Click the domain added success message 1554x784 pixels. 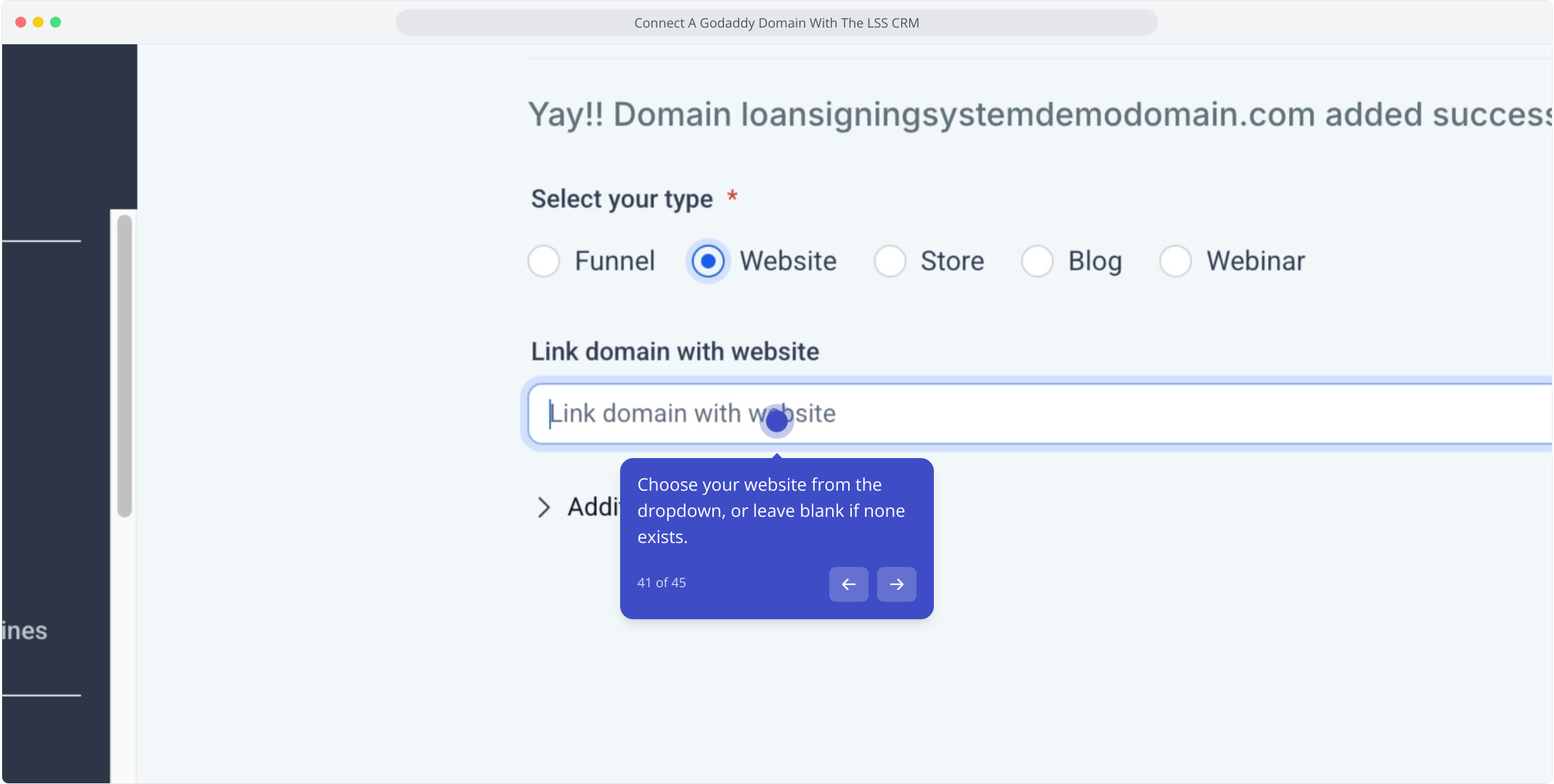tap(1040, 115)
